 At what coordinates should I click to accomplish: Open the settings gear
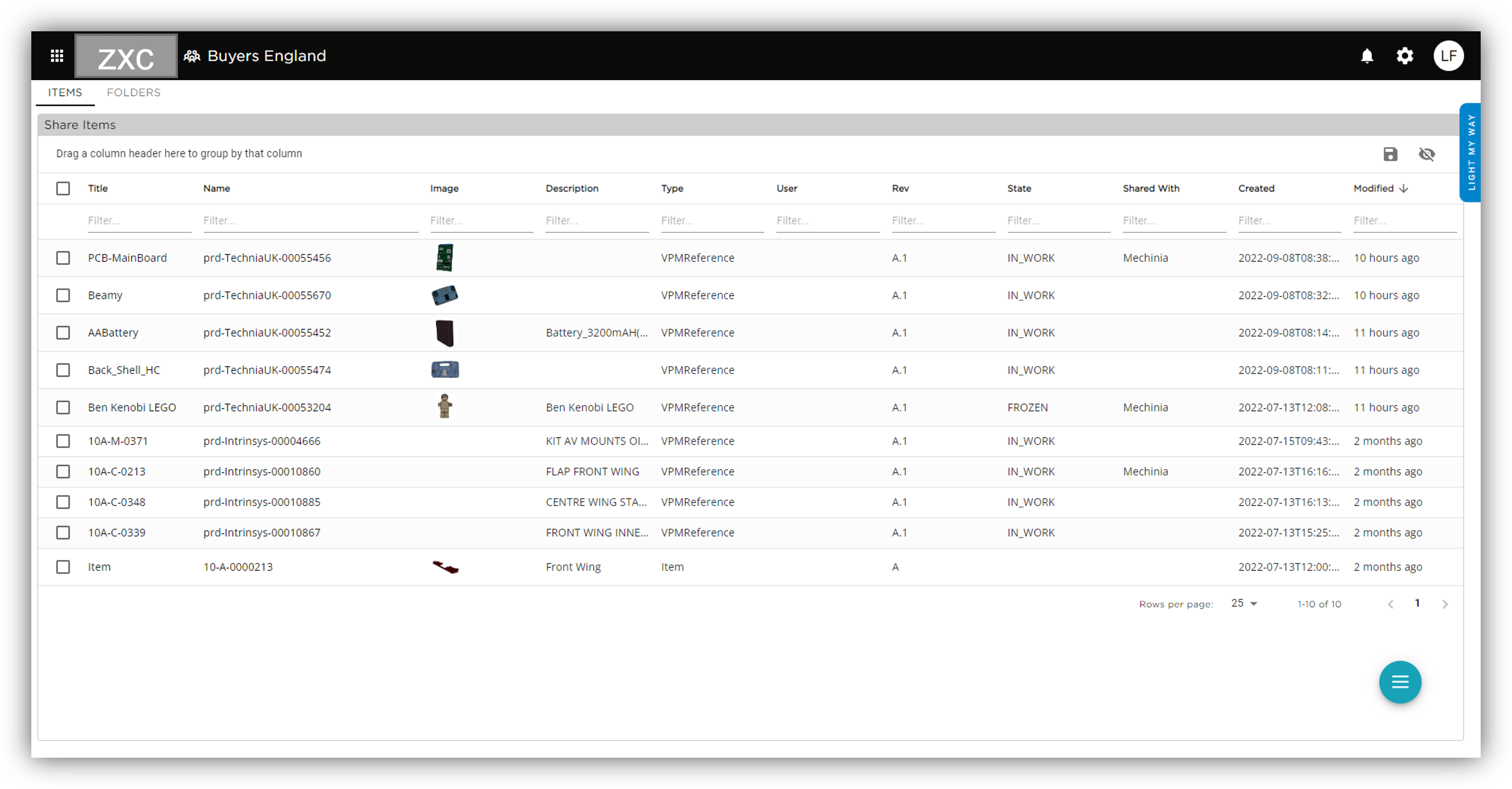pyautogui.click(x=1404, y=56)
